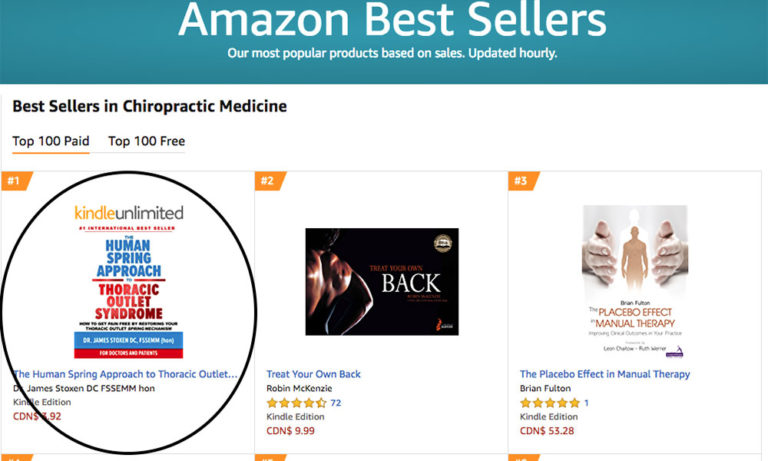768x461 pixels.
Task: Click the CDN$ 53.28 price
Action: point(547,431)
